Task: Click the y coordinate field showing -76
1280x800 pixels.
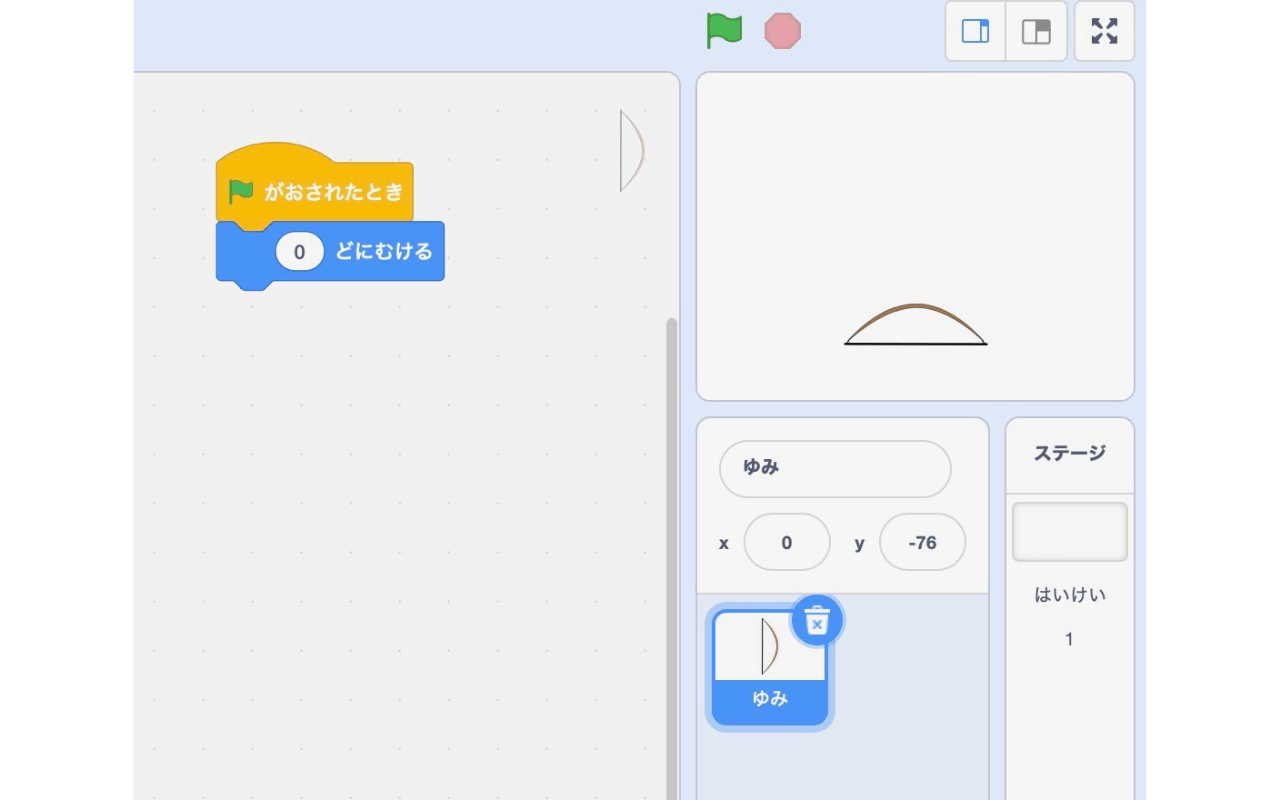Action: click(921, 542)
